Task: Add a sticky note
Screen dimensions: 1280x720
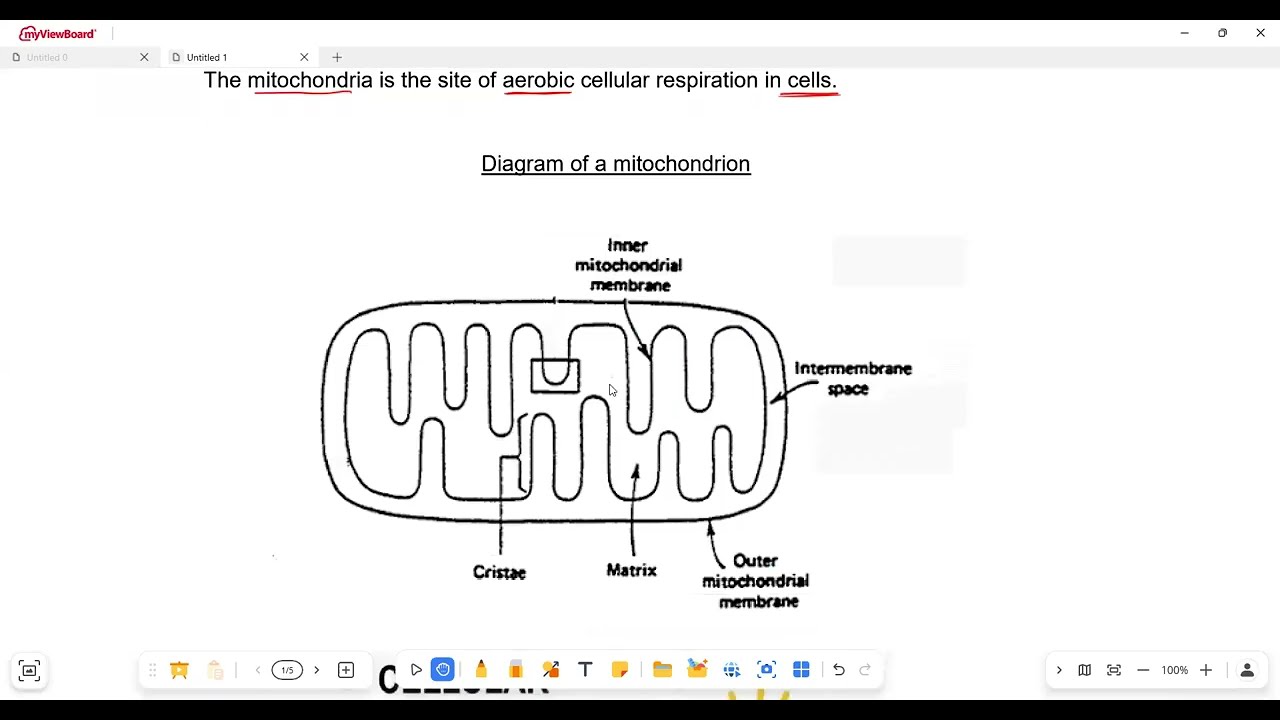Action: tap(620, 670)
